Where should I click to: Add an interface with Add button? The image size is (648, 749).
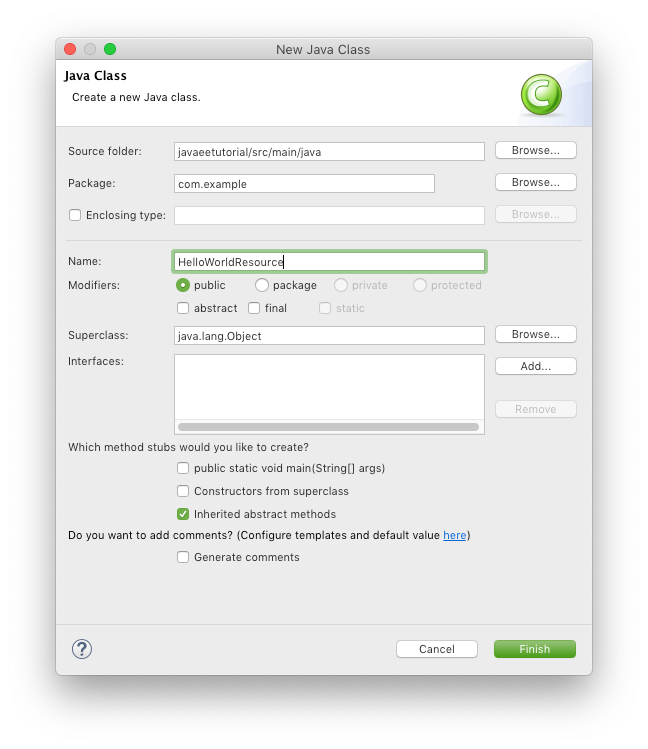coord(535,366)
